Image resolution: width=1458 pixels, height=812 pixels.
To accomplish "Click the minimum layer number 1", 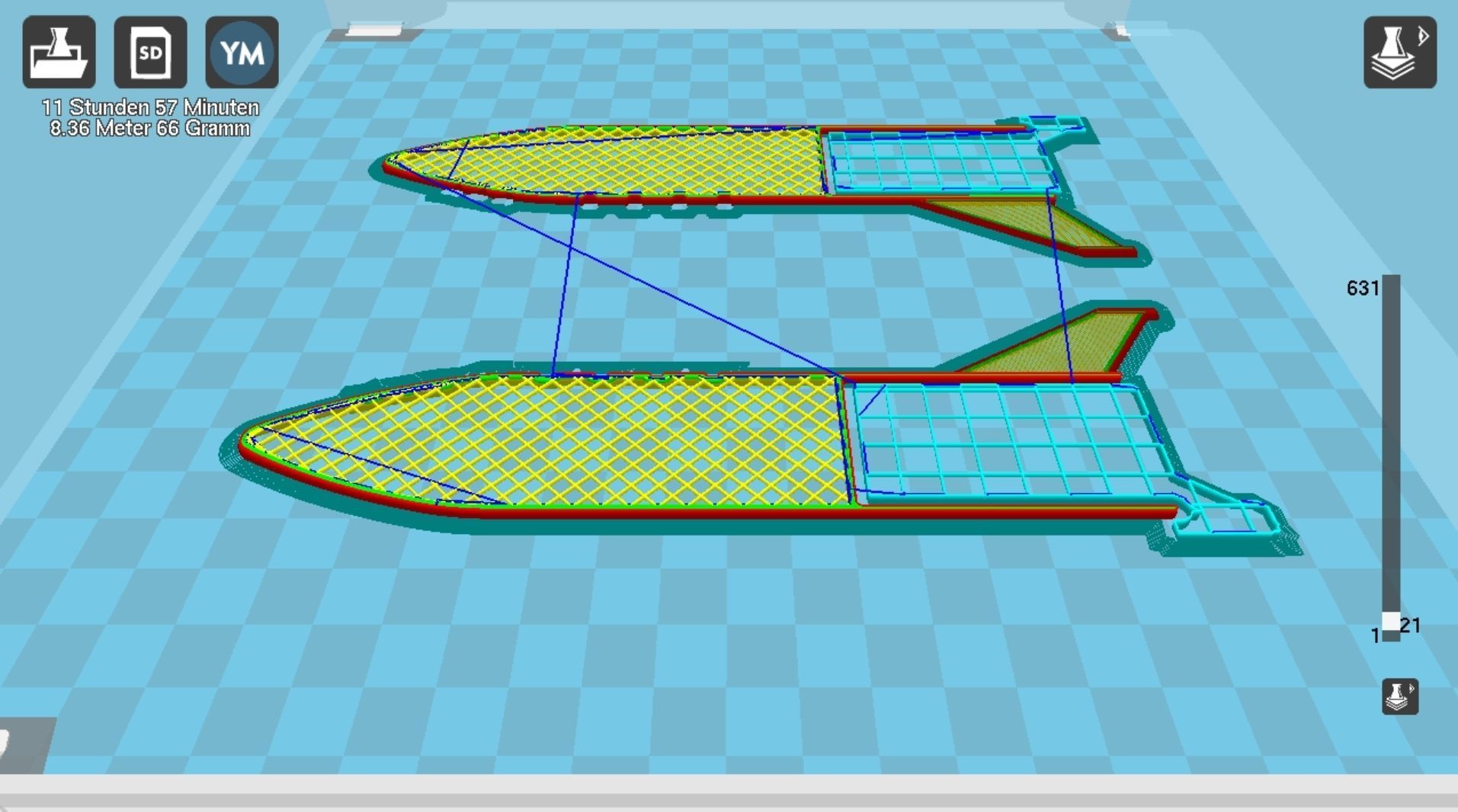I will (1375, 635).
